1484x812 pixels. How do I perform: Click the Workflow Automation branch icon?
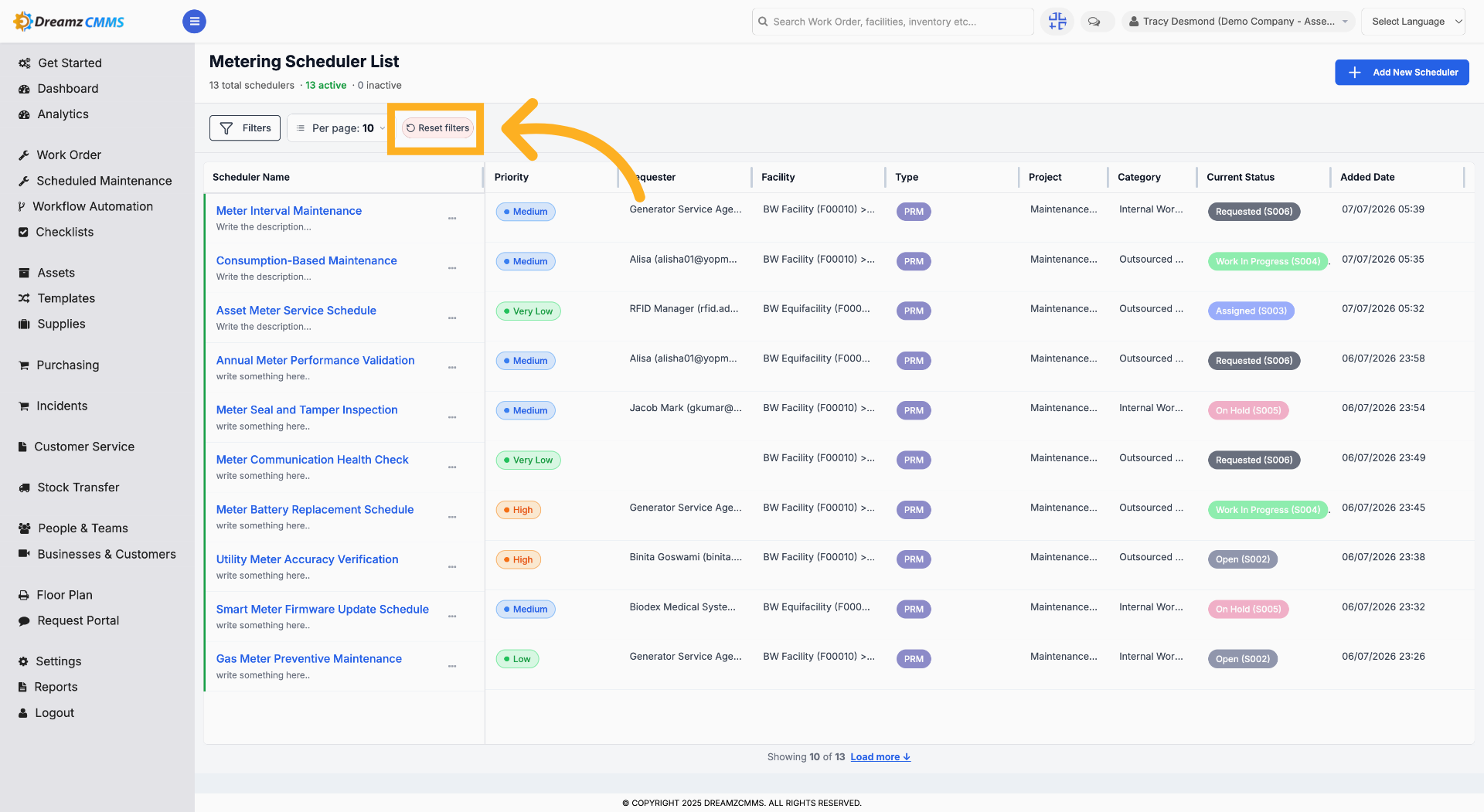coord(22,206)
